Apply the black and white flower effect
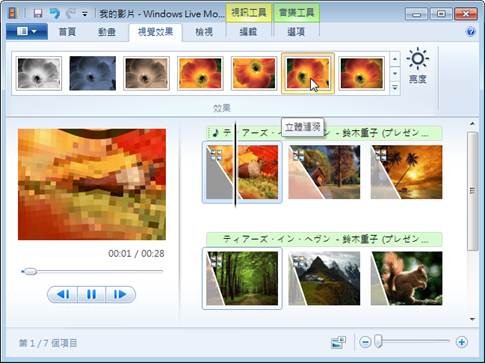Viewport: 485px width, 363px height. click(39, 73)
